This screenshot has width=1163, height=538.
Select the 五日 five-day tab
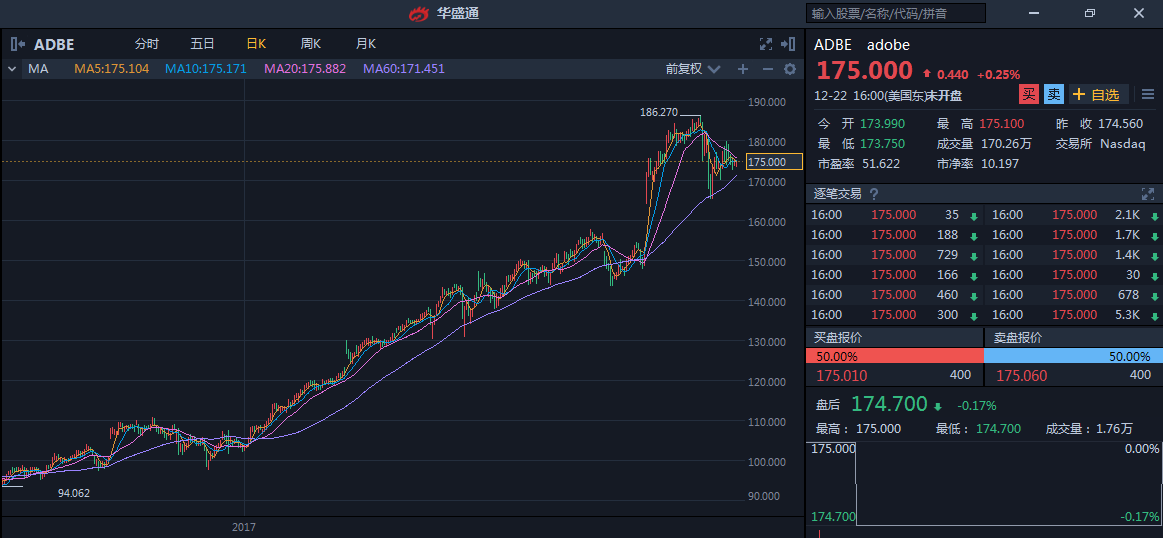point(202,44)
